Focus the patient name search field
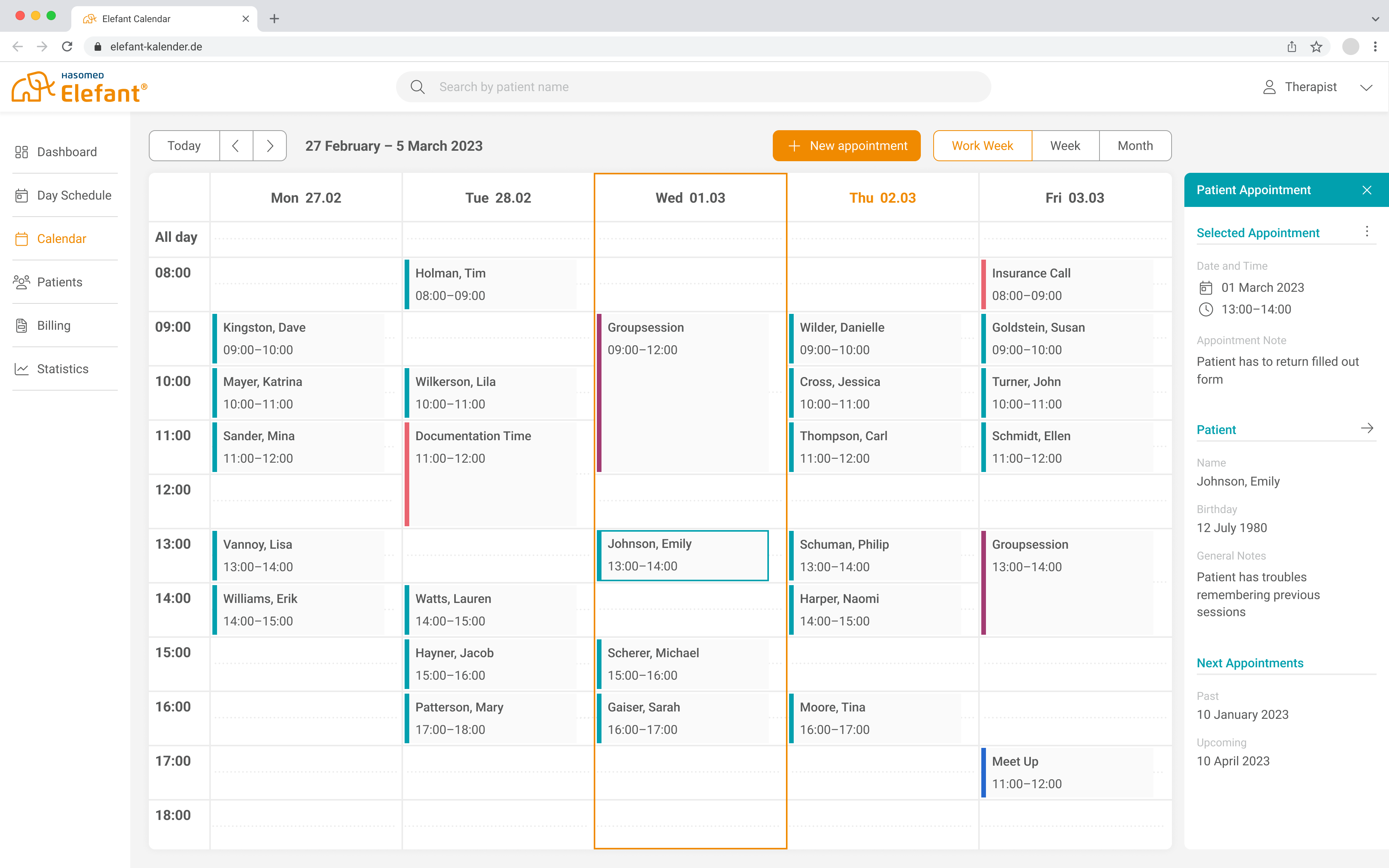 [x=693, y=87]
